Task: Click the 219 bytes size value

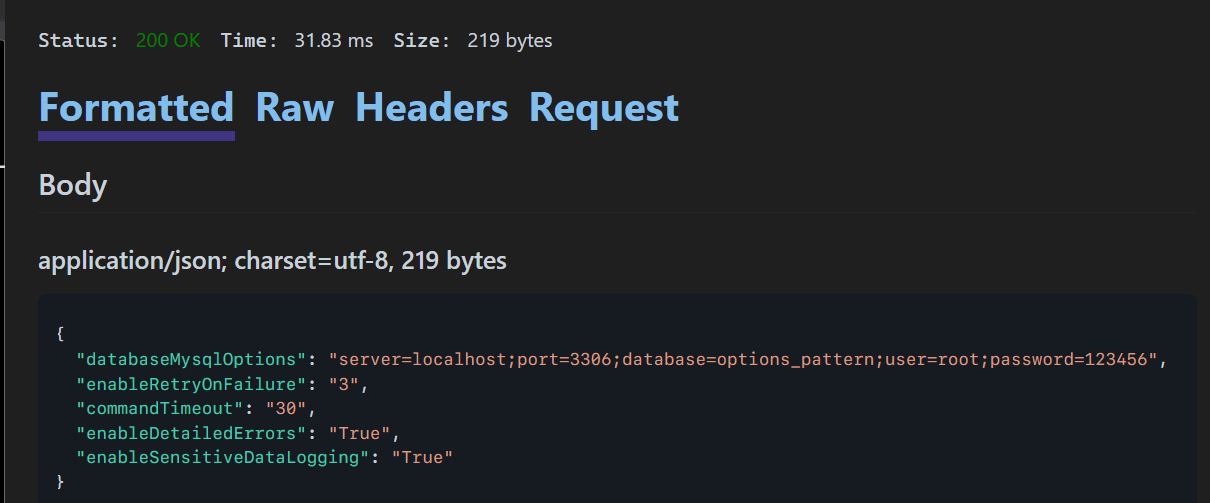Action: point(509,41)
